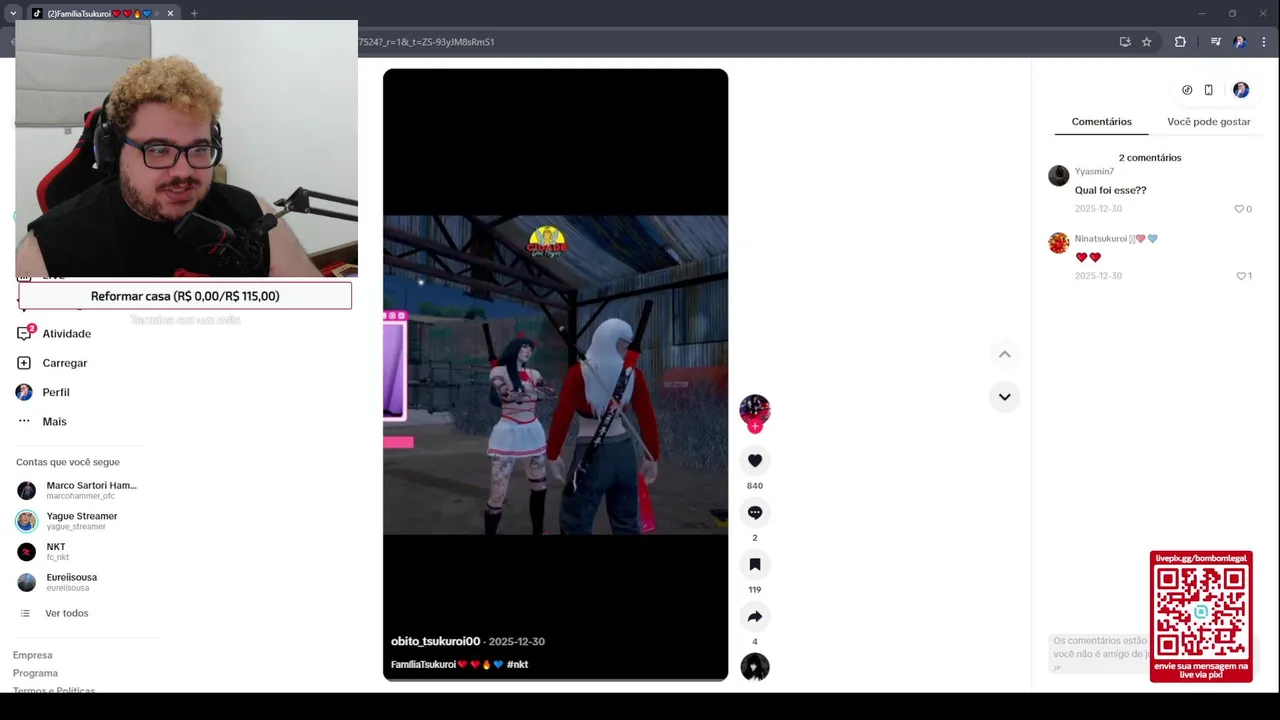Screen dimensions: 1280x720
Task: Open the Chrome profile avatar
Action: click(1240, 42)
